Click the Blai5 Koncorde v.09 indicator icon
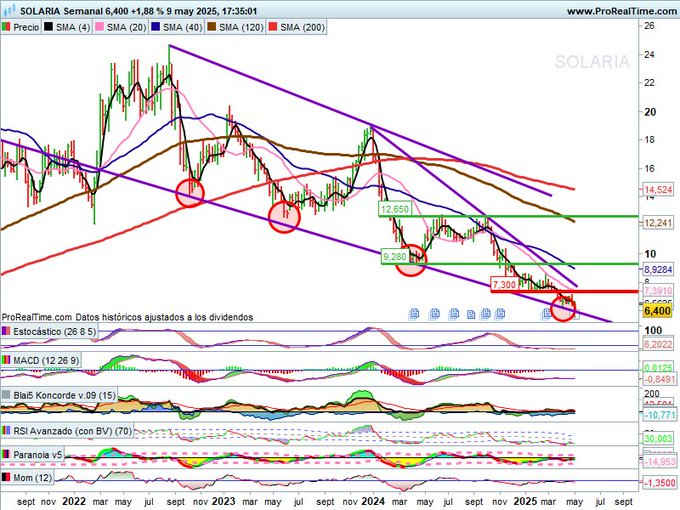Viewport: 680px width, 510px height. (6, 396)
